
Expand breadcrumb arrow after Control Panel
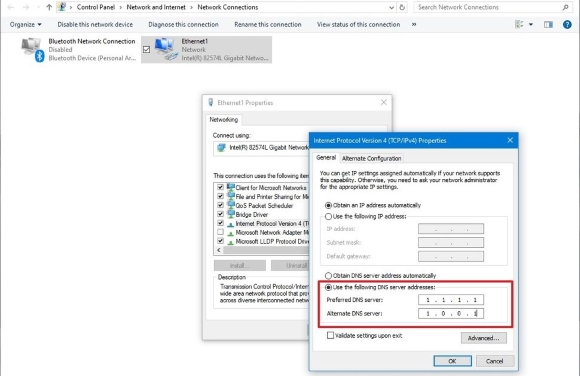(121, 7)
